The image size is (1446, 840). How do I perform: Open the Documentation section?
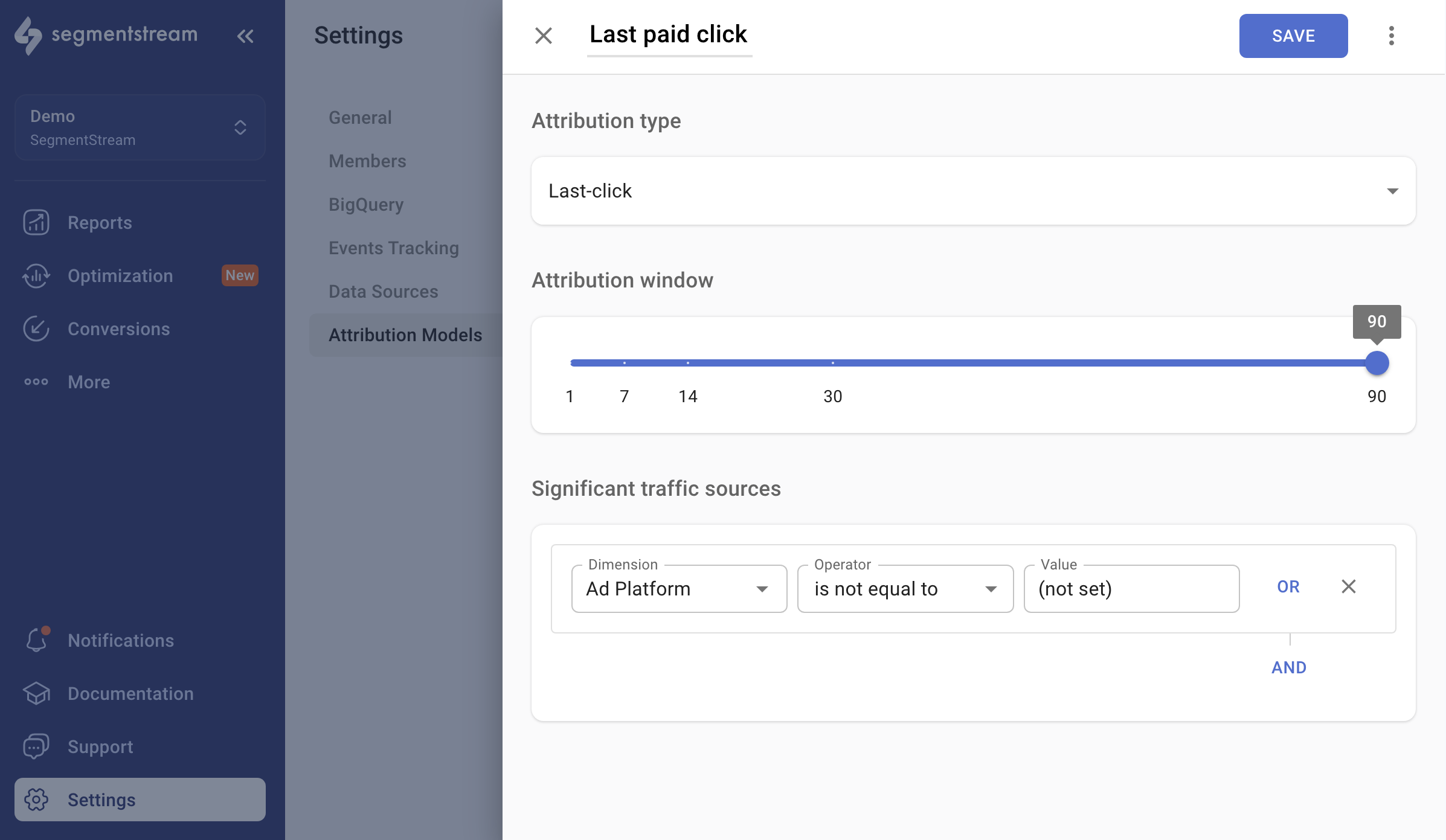coord(130,693)
